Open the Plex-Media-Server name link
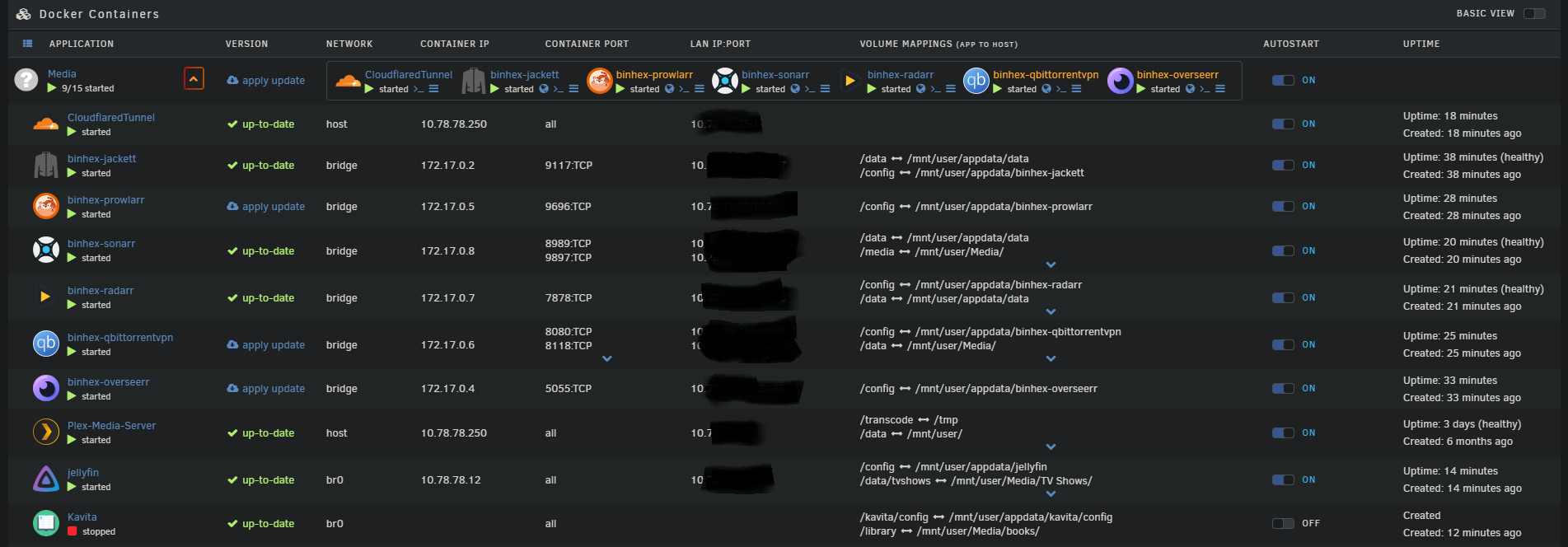 [x=111, y=426]
